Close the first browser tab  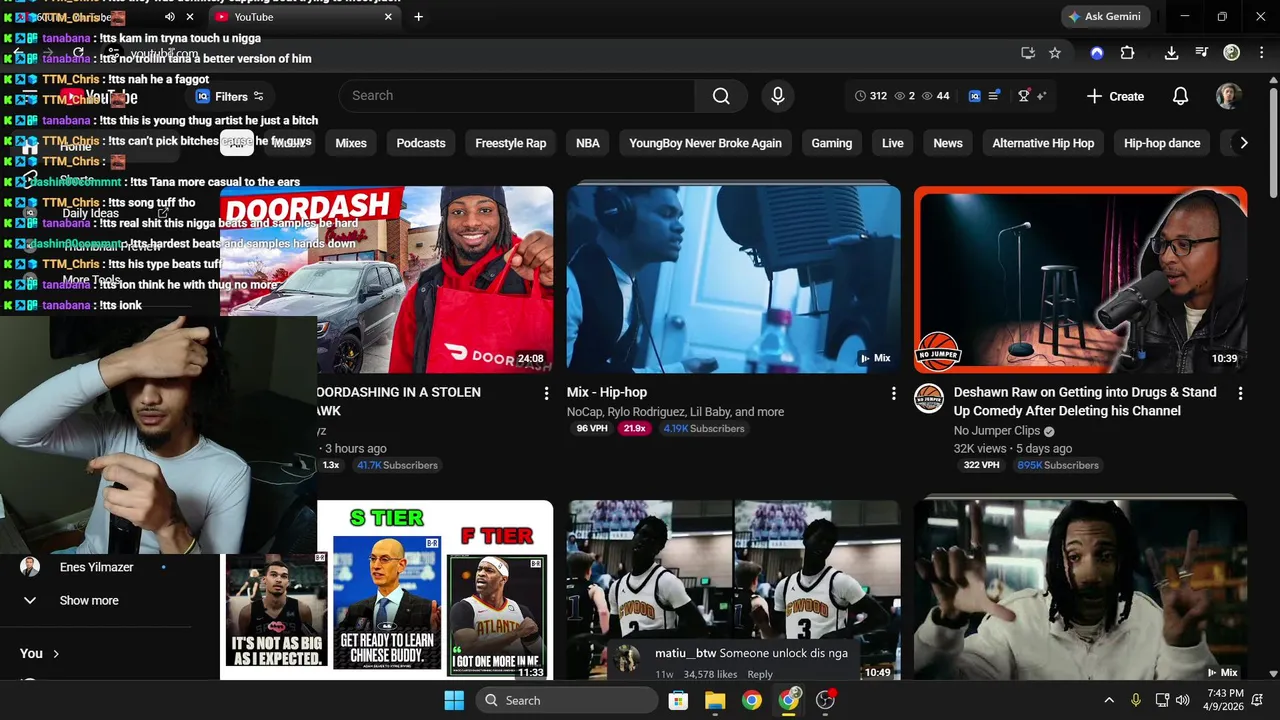(x=190, y=17)
